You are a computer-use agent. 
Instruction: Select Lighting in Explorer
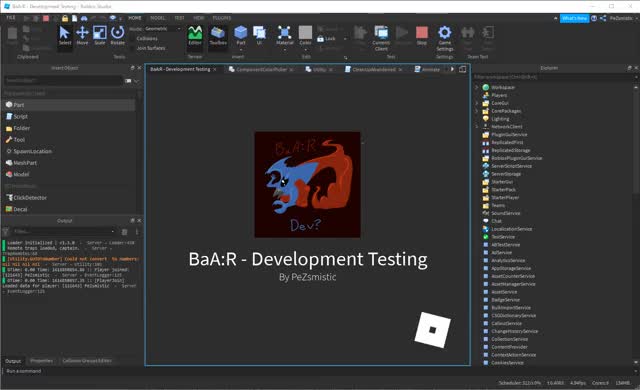pyautogui.click(x=500, y=119)
